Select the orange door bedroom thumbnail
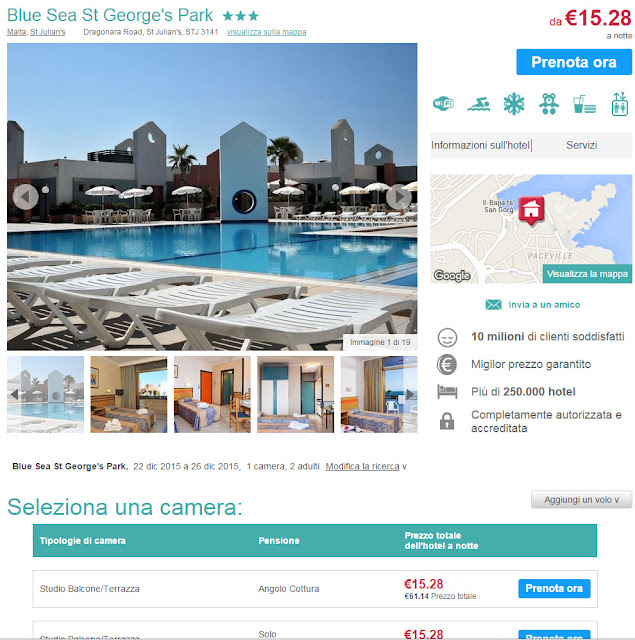This screenshot has height=640, width=635. (212, 394)
